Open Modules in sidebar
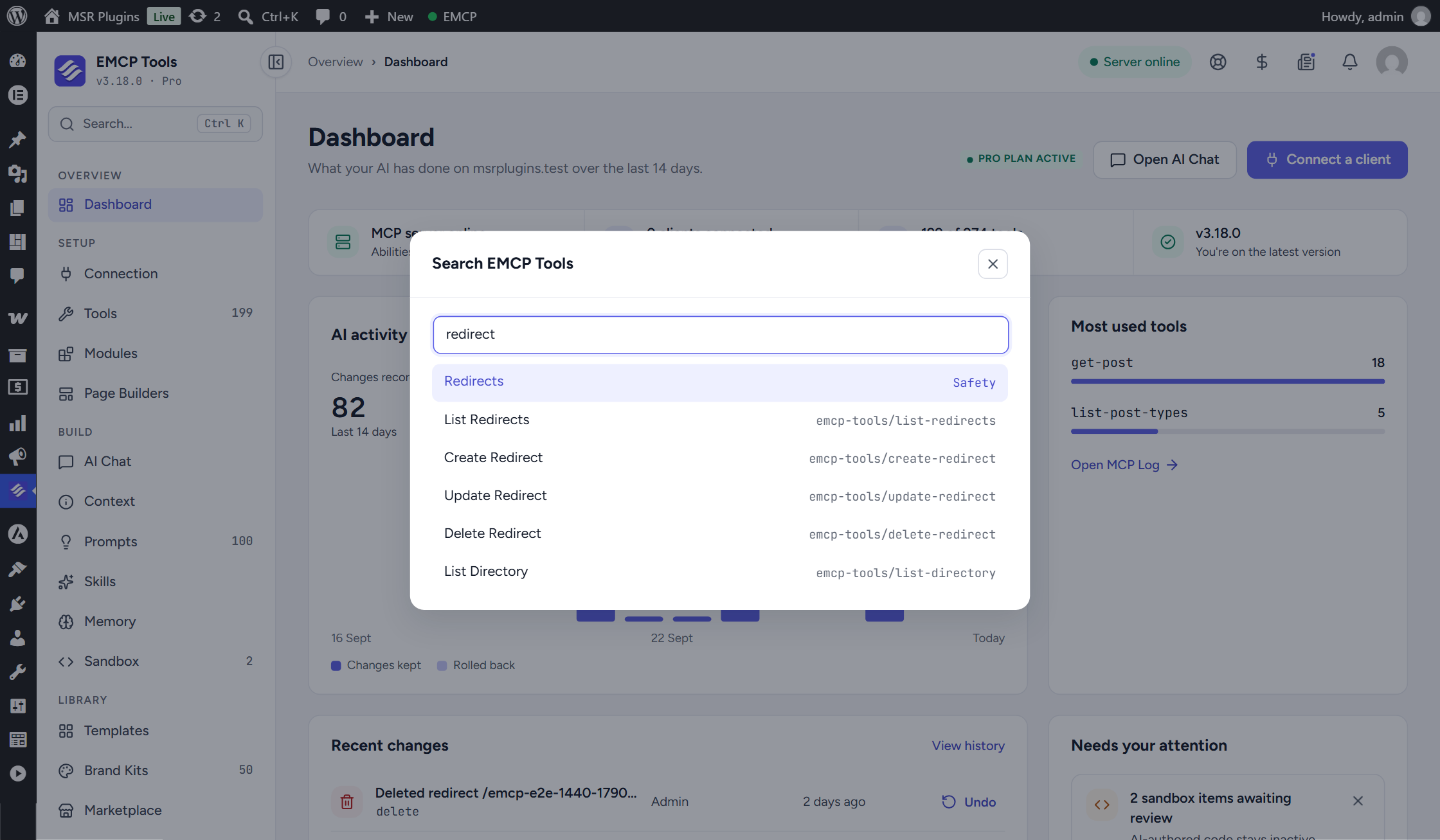 (156, 353)
